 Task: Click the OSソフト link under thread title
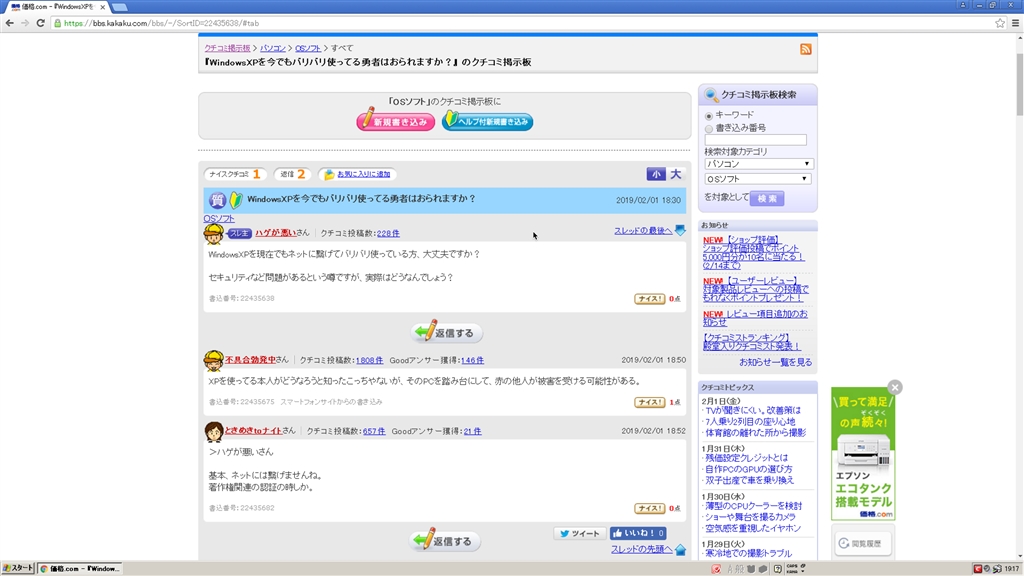pos(219,218)
